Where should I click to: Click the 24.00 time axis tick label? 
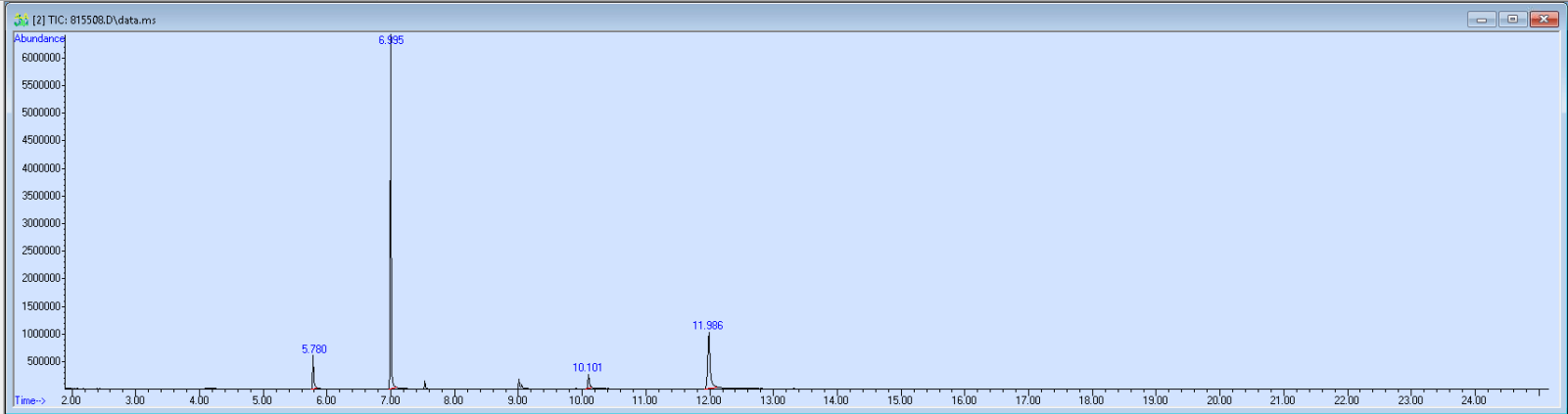[x=1473, y=400]
